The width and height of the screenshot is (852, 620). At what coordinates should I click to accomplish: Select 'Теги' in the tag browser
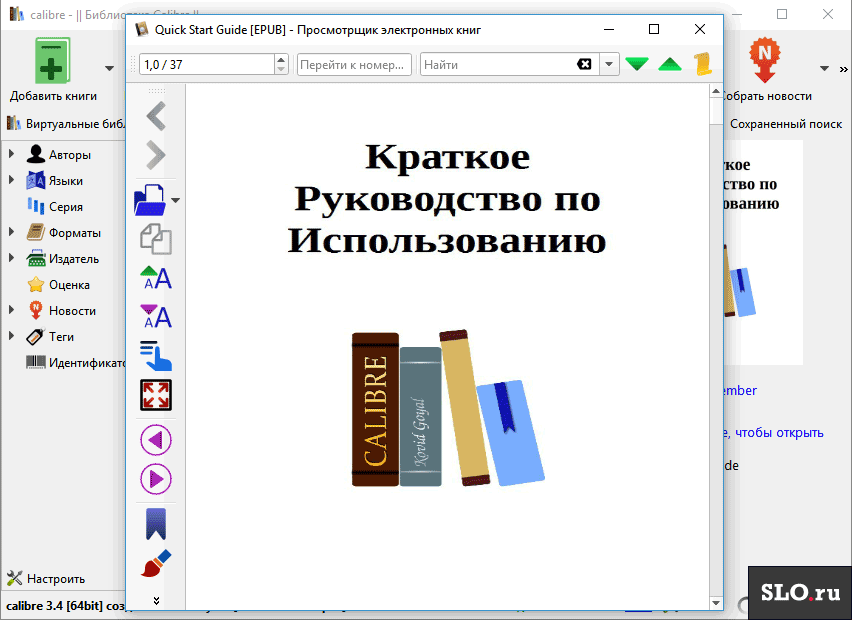point(61,337)
